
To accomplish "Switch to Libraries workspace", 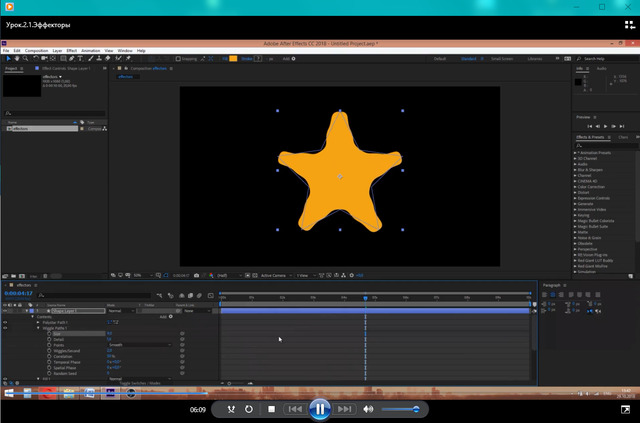I will (535, 59).
